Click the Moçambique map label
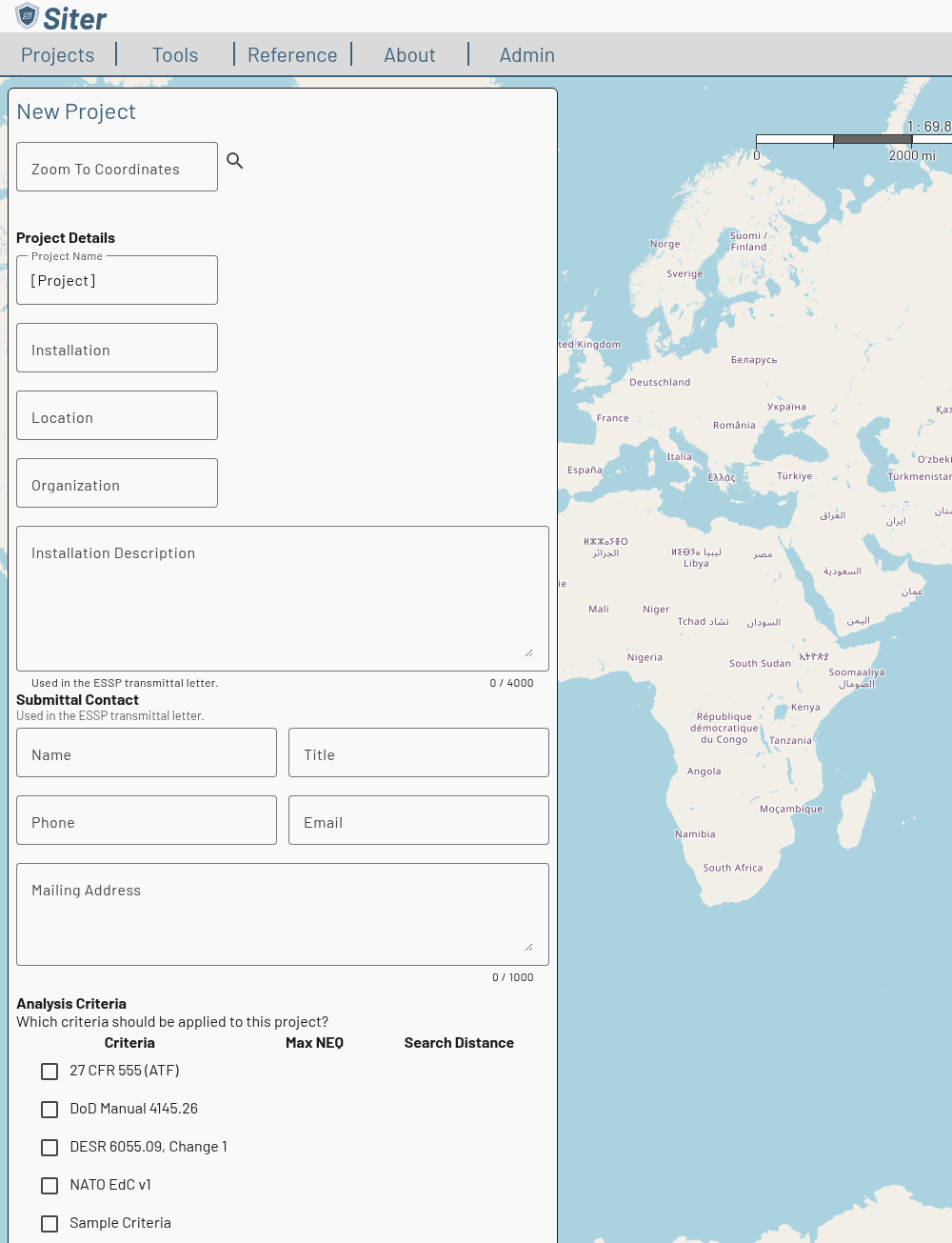Viewport: 952px width, 1243px height. pos(791,809)
